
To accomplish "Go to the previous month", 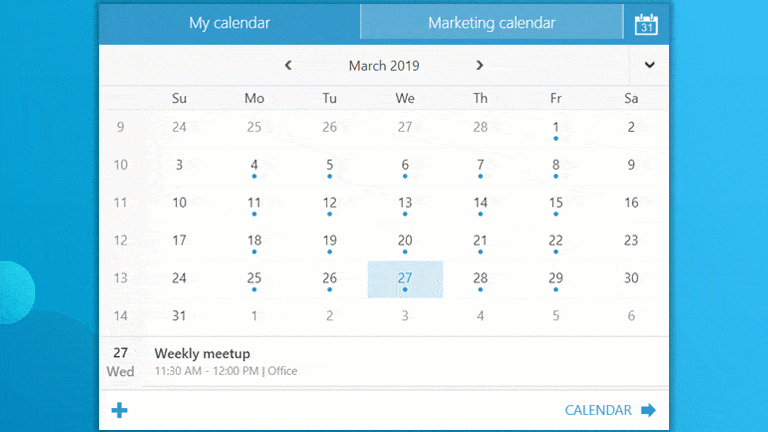I will pyautogui.click(x=288, y=65).
